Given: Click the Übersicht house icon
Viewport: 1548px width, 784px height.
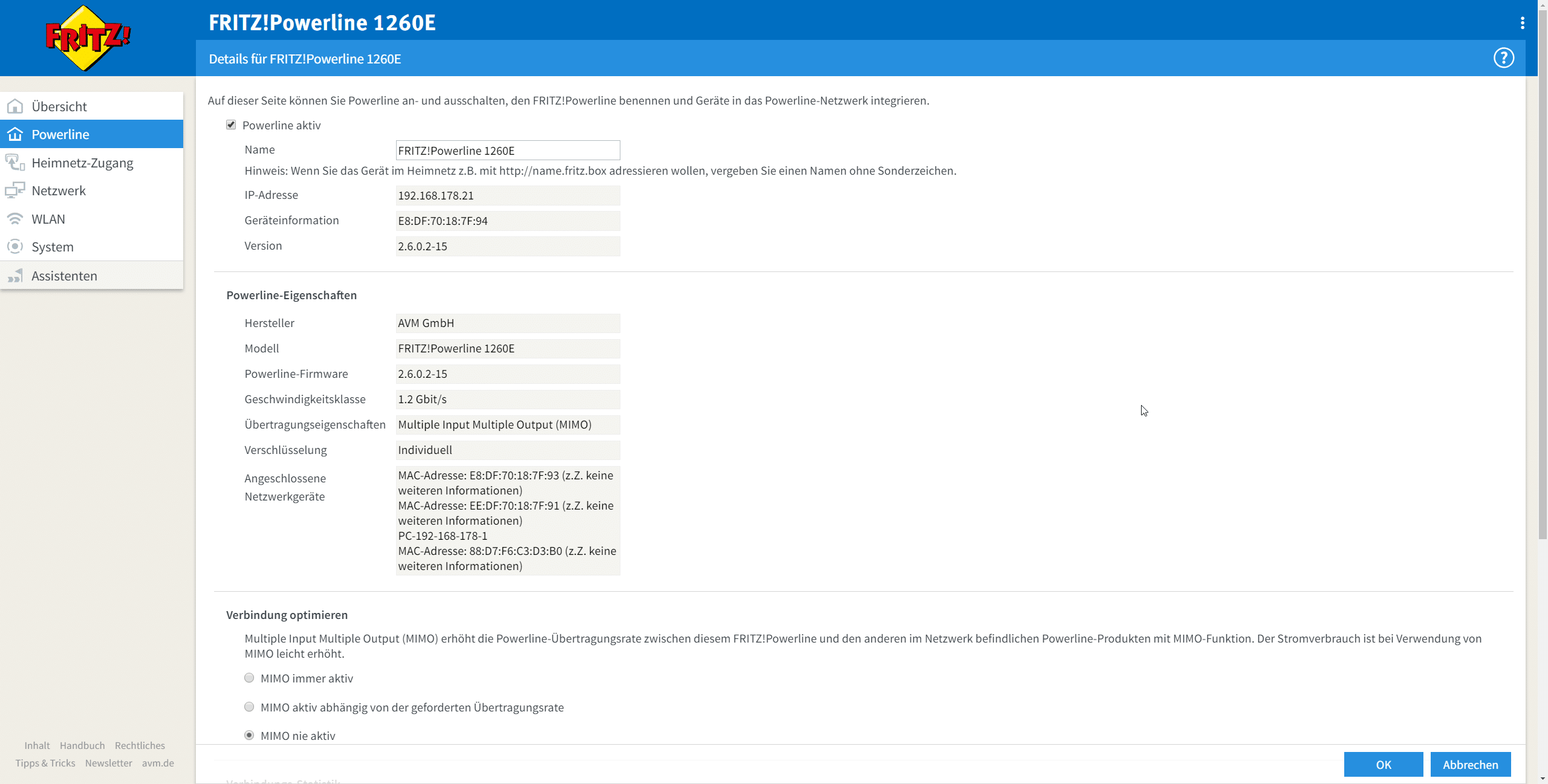Looking at the screenshot, I should coord(15,106).
